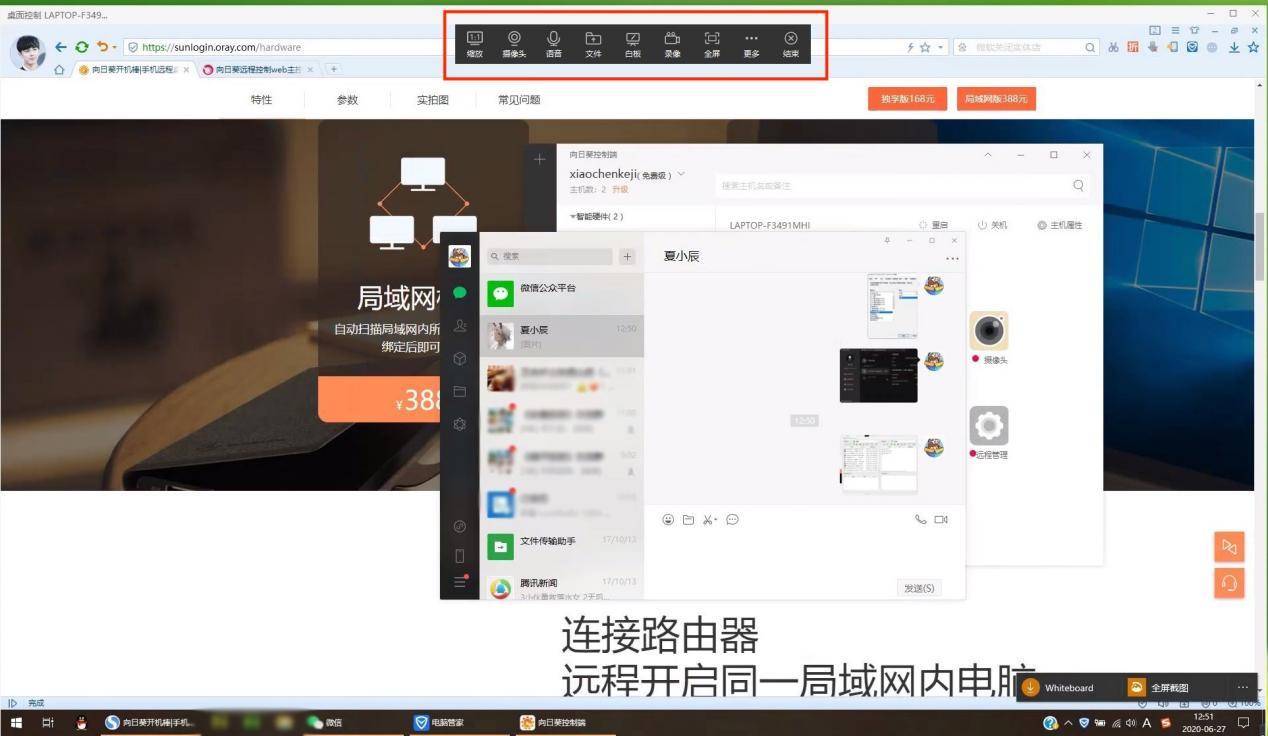Switch to the 参数 tab on the webpage
The image size is (1268, 736).
[x=346, y=99]
